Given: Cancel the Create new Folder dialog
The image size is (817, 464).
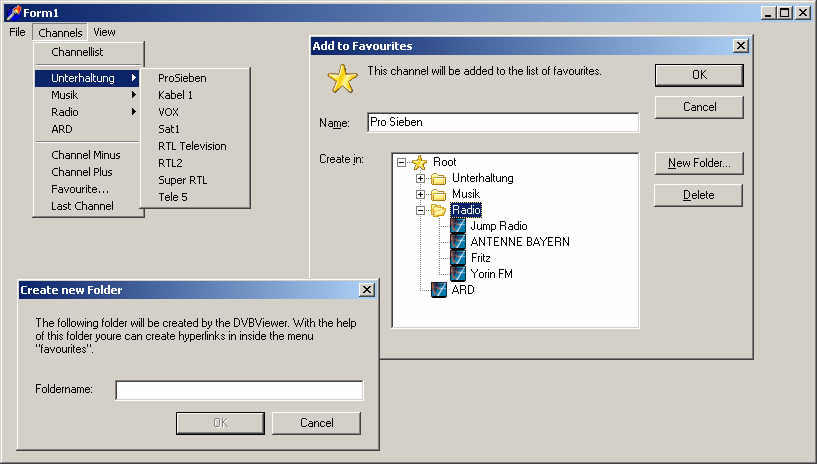Looking at the screenshot, I should [x=316, y=423].
